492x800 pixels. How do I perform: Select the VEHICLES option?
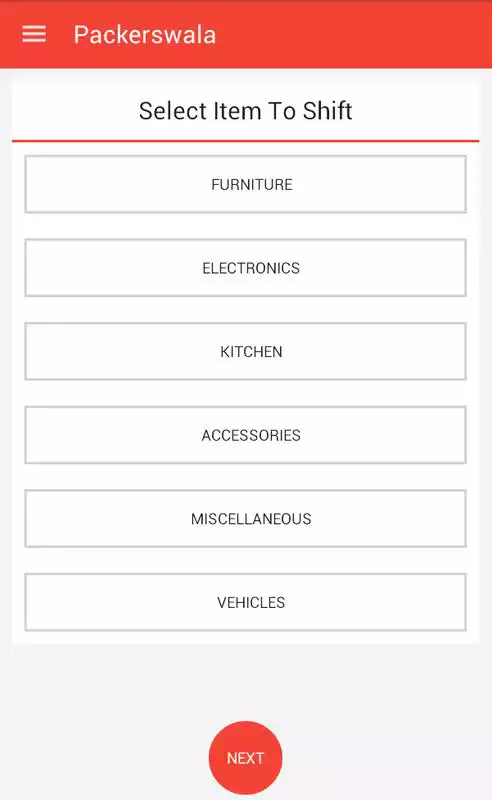pos(245,603)
